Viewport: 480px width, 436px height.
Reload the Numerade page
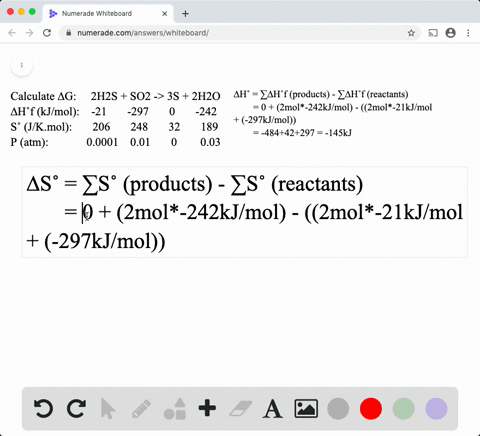tap(47, 33)
